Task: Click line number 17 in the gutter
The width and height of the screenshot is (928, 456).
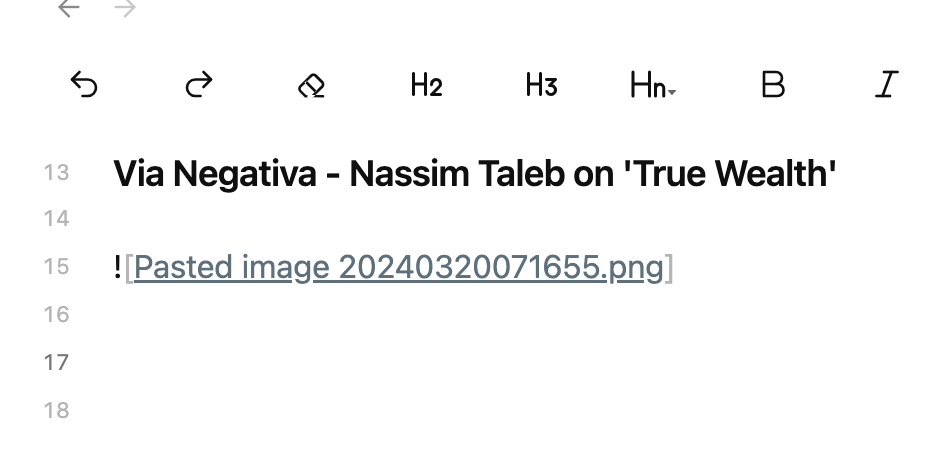Action: tap(56, 362)
